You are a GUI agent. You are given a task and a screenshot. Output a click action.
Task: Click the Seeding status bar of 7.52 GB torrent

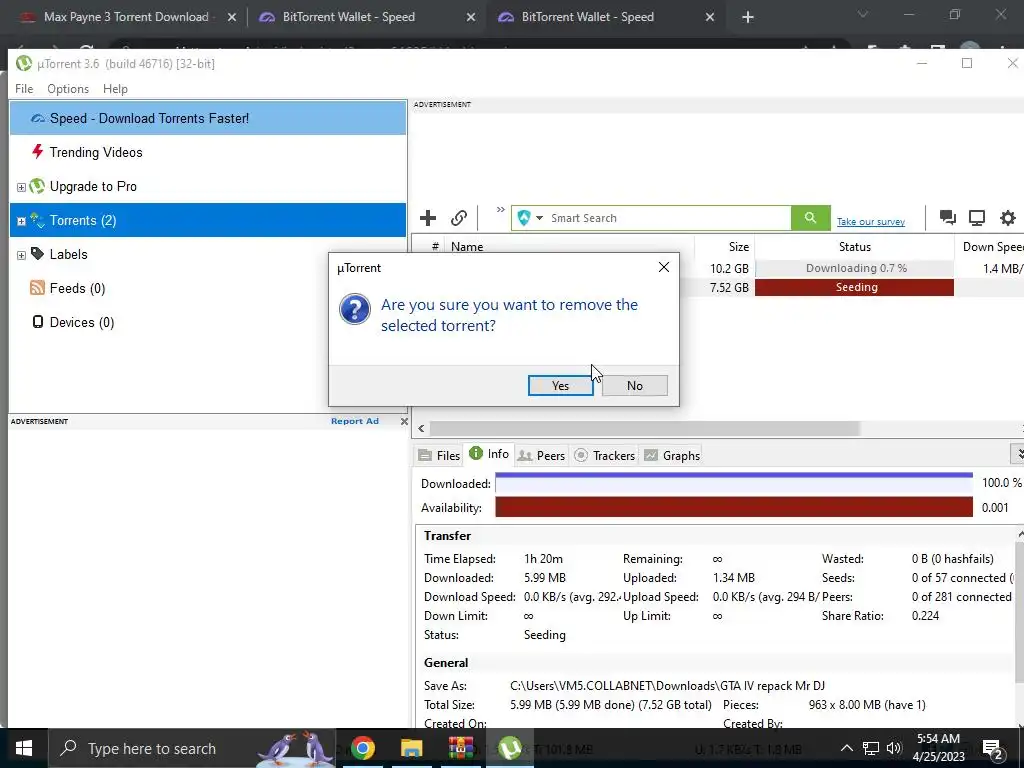click(x=854, y=287)
